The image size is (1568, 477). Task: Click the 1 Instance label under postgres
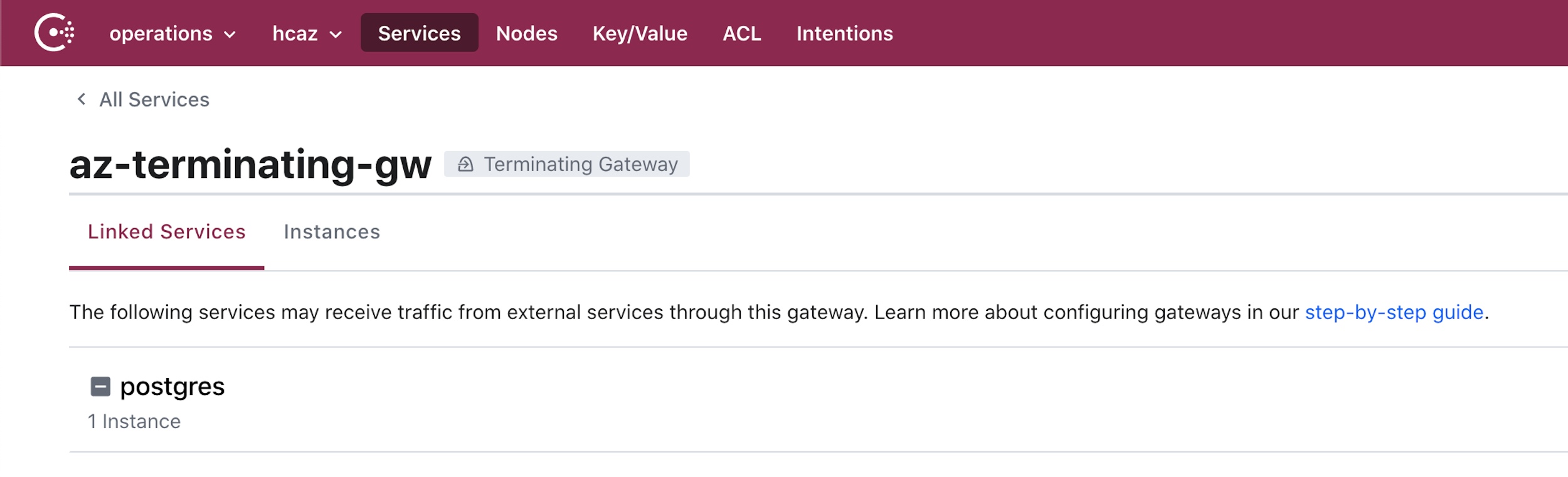pos(134,421)
